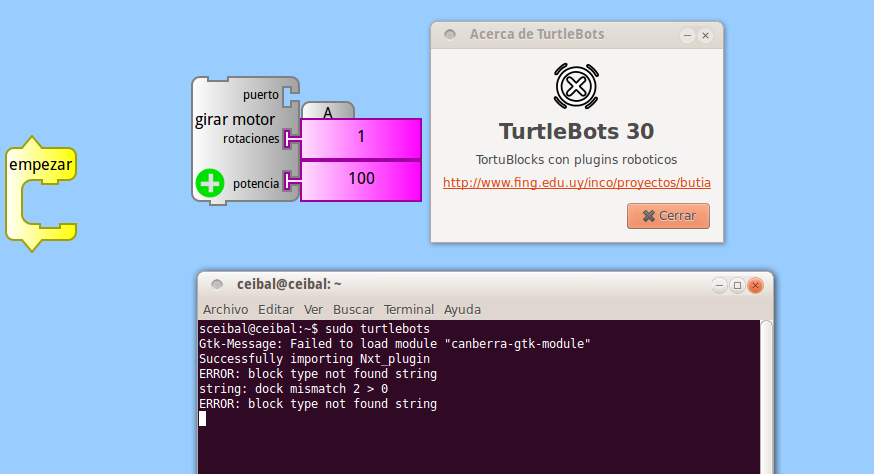Image resolution: width=874 pixels, height=474 pixels.
Task: Click the terminal vertical scrollbar
Action: (766, 396)
